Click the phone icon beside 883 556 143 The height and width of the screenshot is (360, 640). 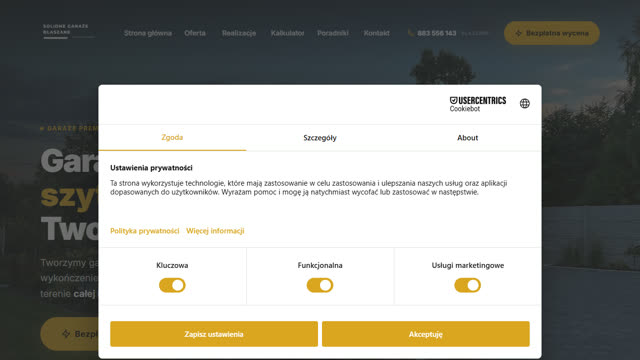pos(411,33)
